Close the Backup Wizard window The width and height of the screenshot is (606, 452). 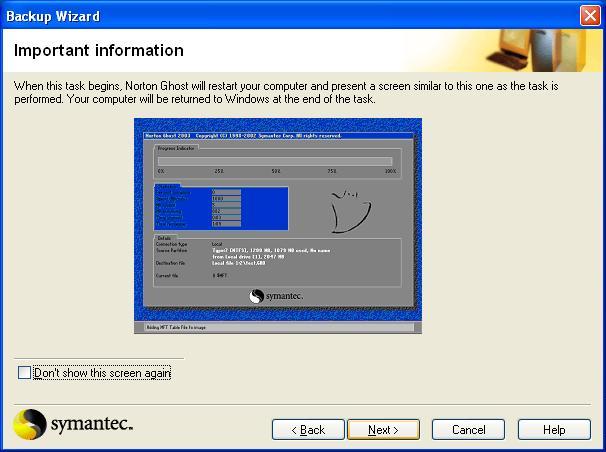pyautogui.click(x=590, y=16)
